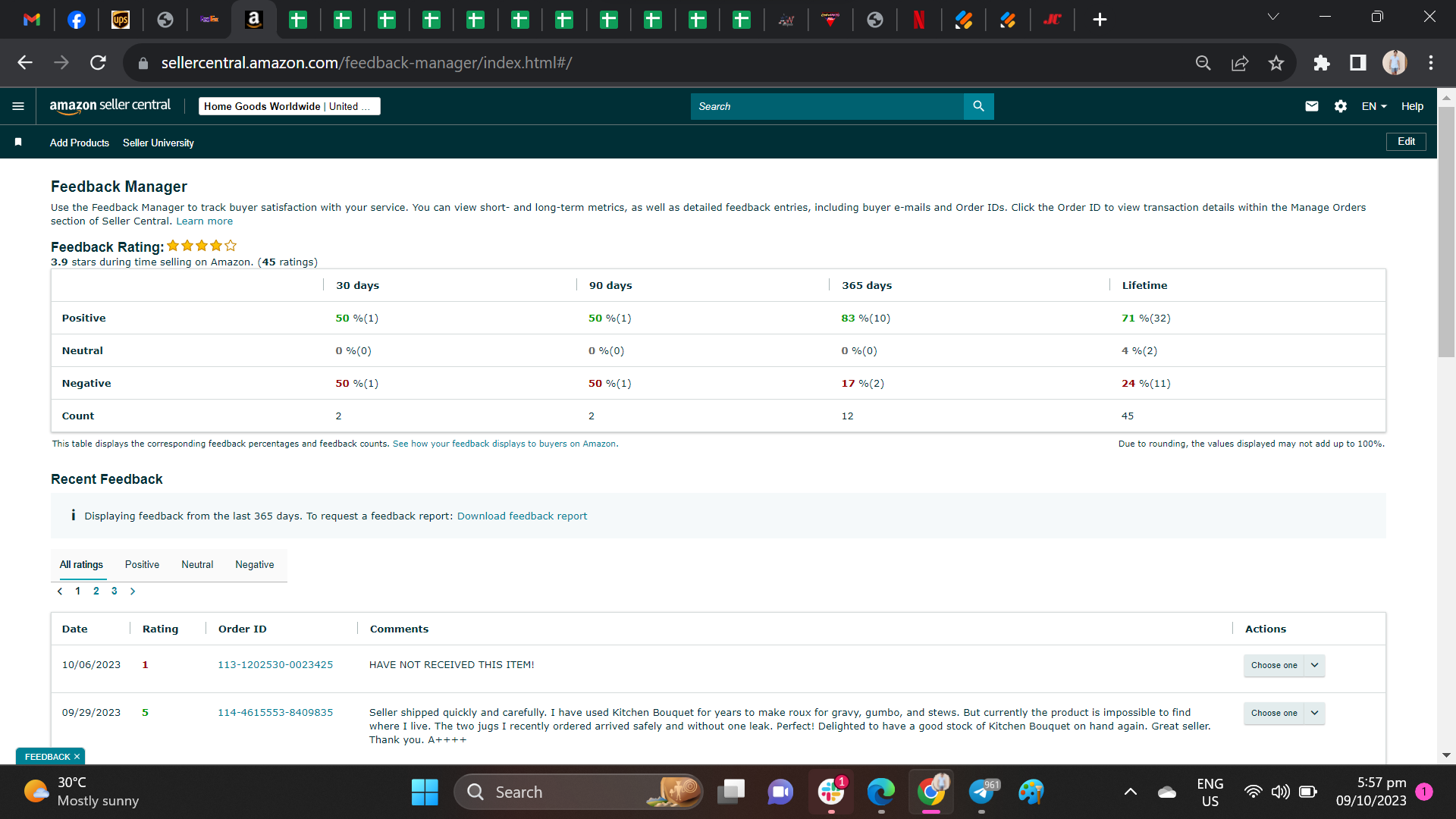The width and height of the screenshot is (1456, 819).
Task: Click the Windows taskbar search box
Action: tap(579, 792)
